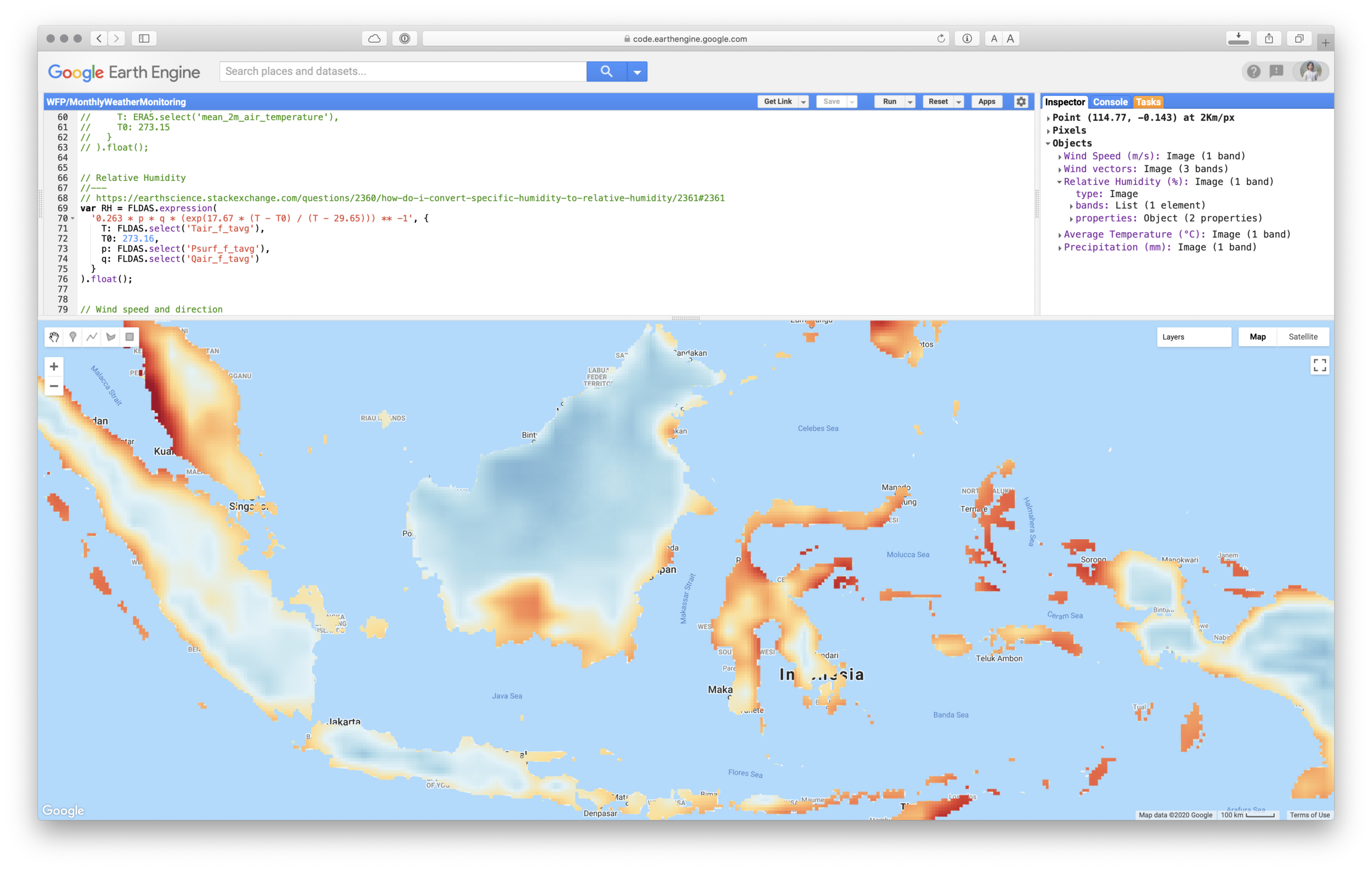
Task: Open the script settings gear
Action: coord(1020,101)
